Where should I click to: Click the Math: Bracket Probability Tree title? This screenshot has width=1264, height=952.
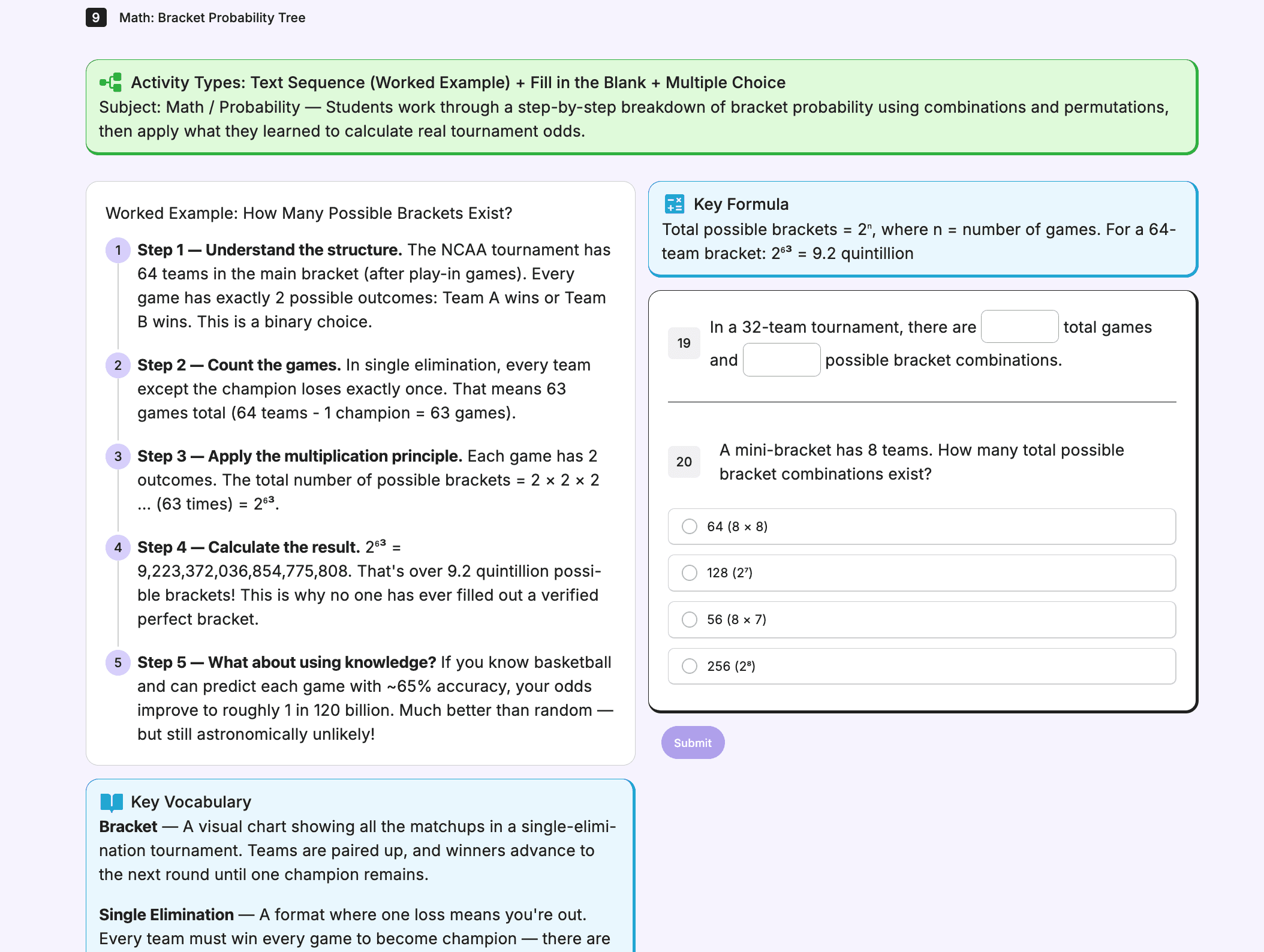click(212, 17)
